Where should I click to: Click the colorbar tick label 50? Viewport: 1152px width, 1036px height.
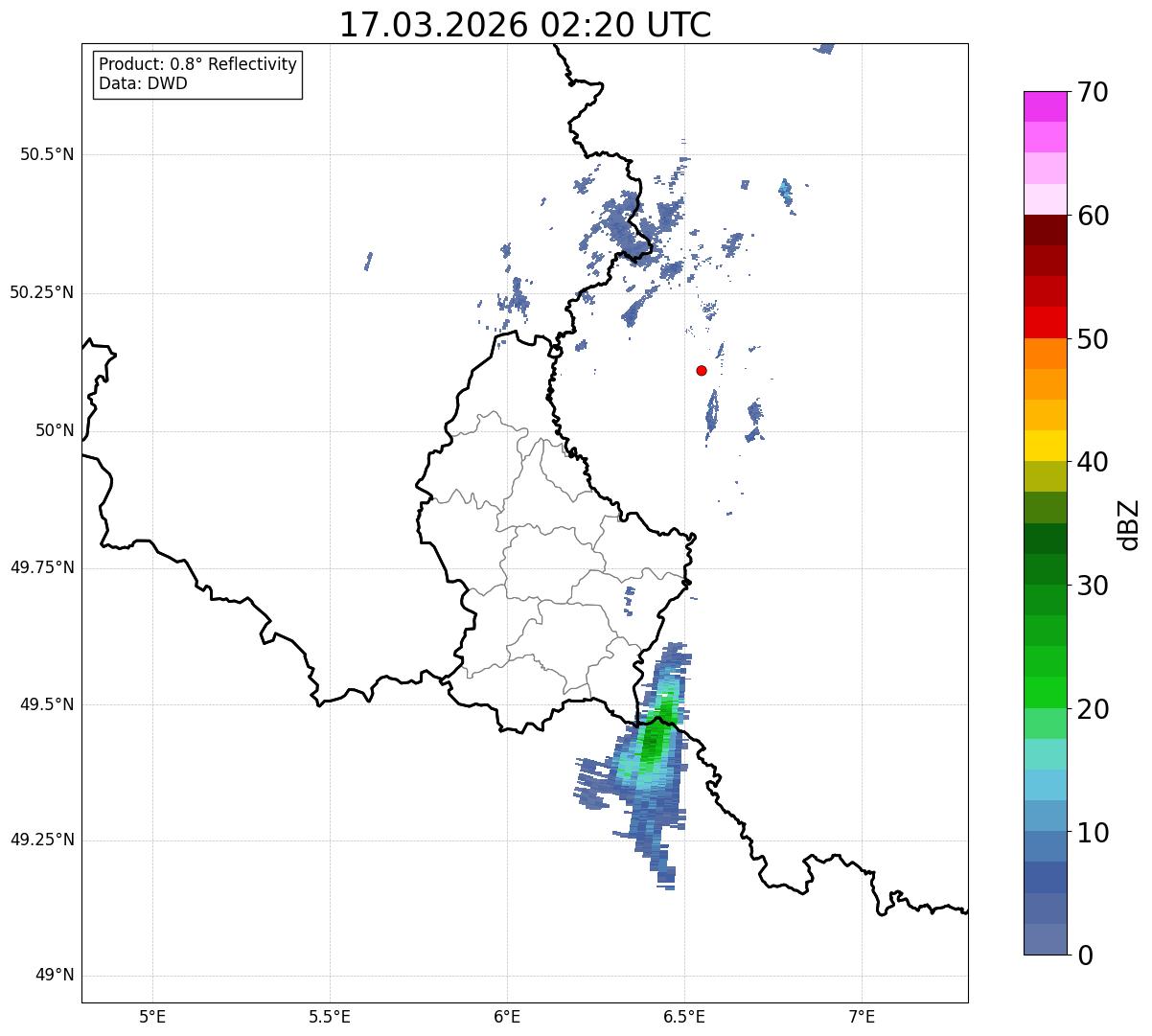[1094, 339]
